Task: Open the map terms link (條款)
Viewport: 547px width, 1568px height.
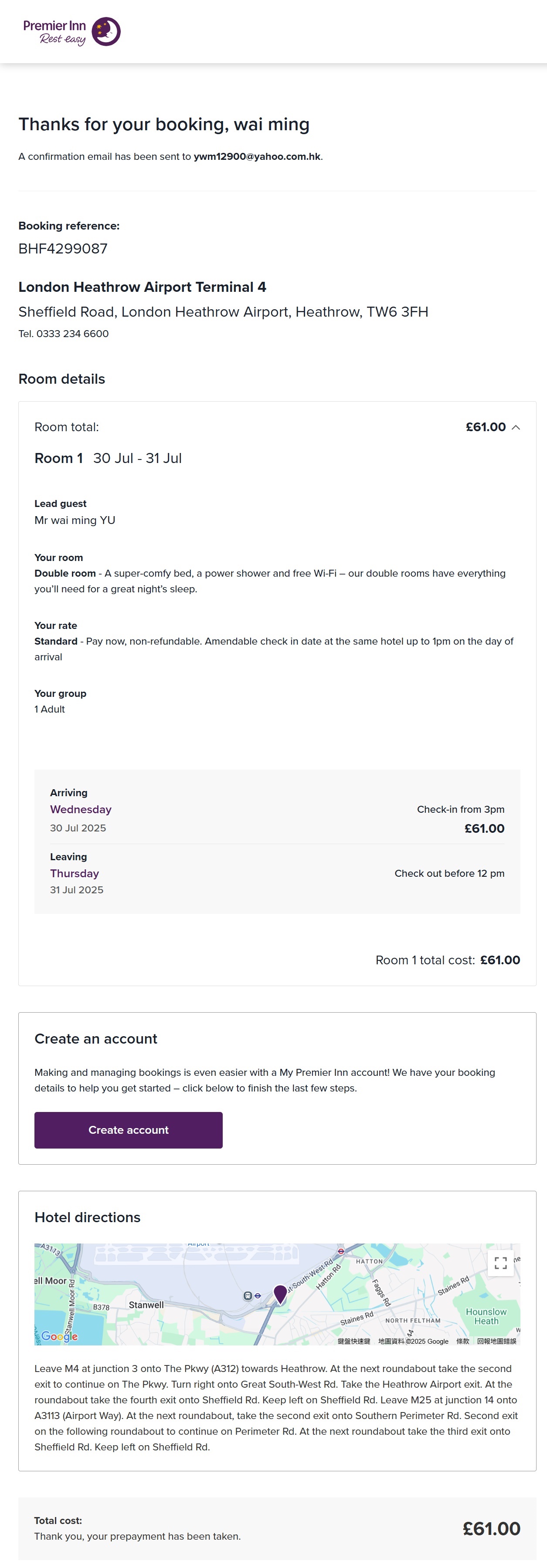Action: [x=463, y=1341]
